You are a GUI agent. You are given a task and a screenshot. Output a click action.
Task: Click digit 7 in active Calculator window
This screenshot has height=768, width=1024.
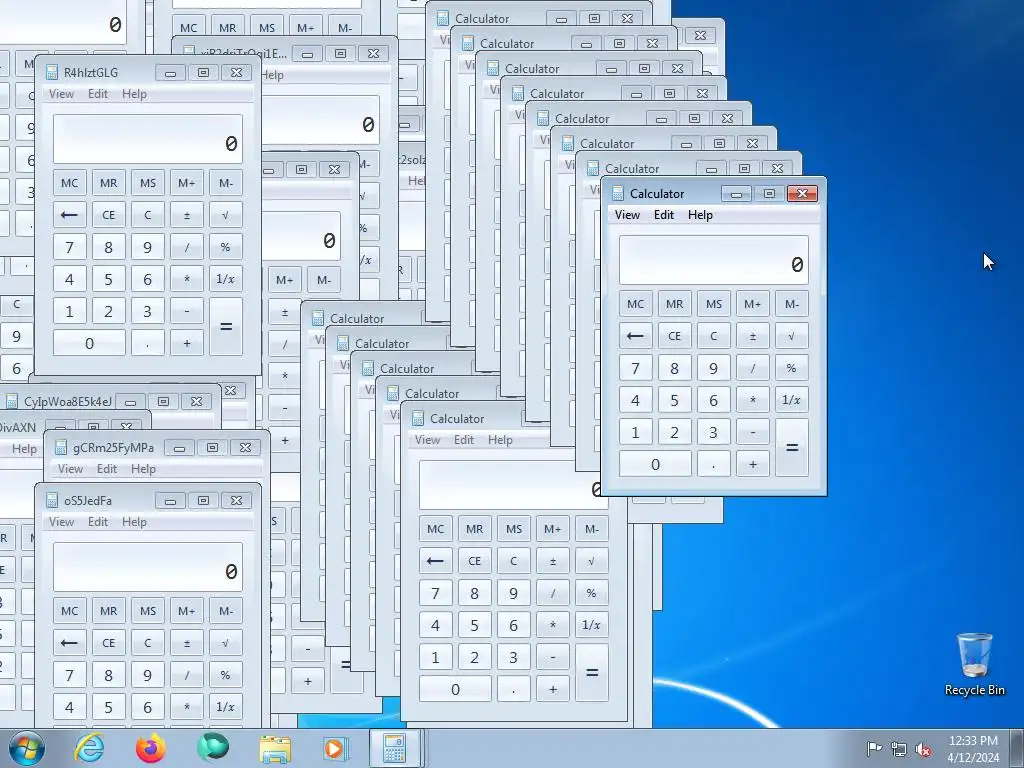point(635,368)
